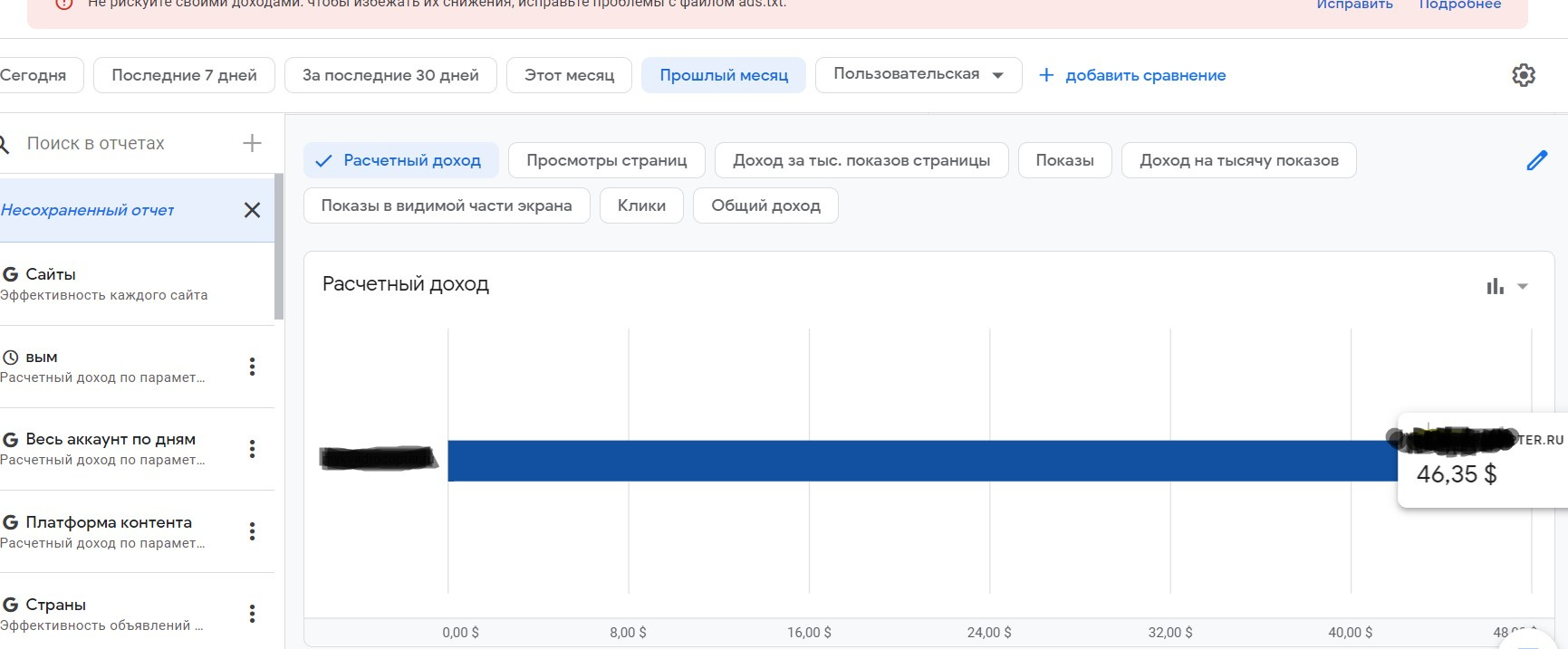Click the 40,00 $ axis label
Viewport: 1568px width, 649px height.
pos(1350,633)
